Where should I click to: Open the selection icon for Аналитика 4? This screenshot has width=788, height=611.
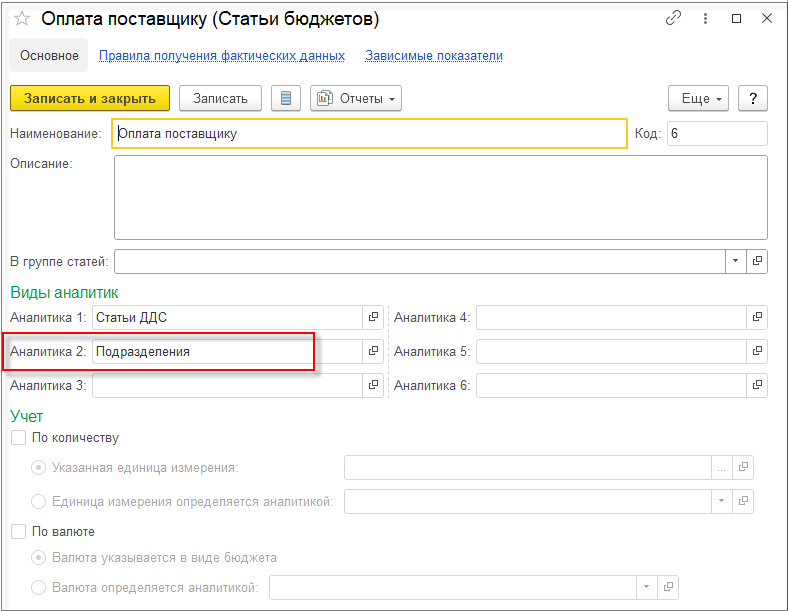click(x=757, y=318)
